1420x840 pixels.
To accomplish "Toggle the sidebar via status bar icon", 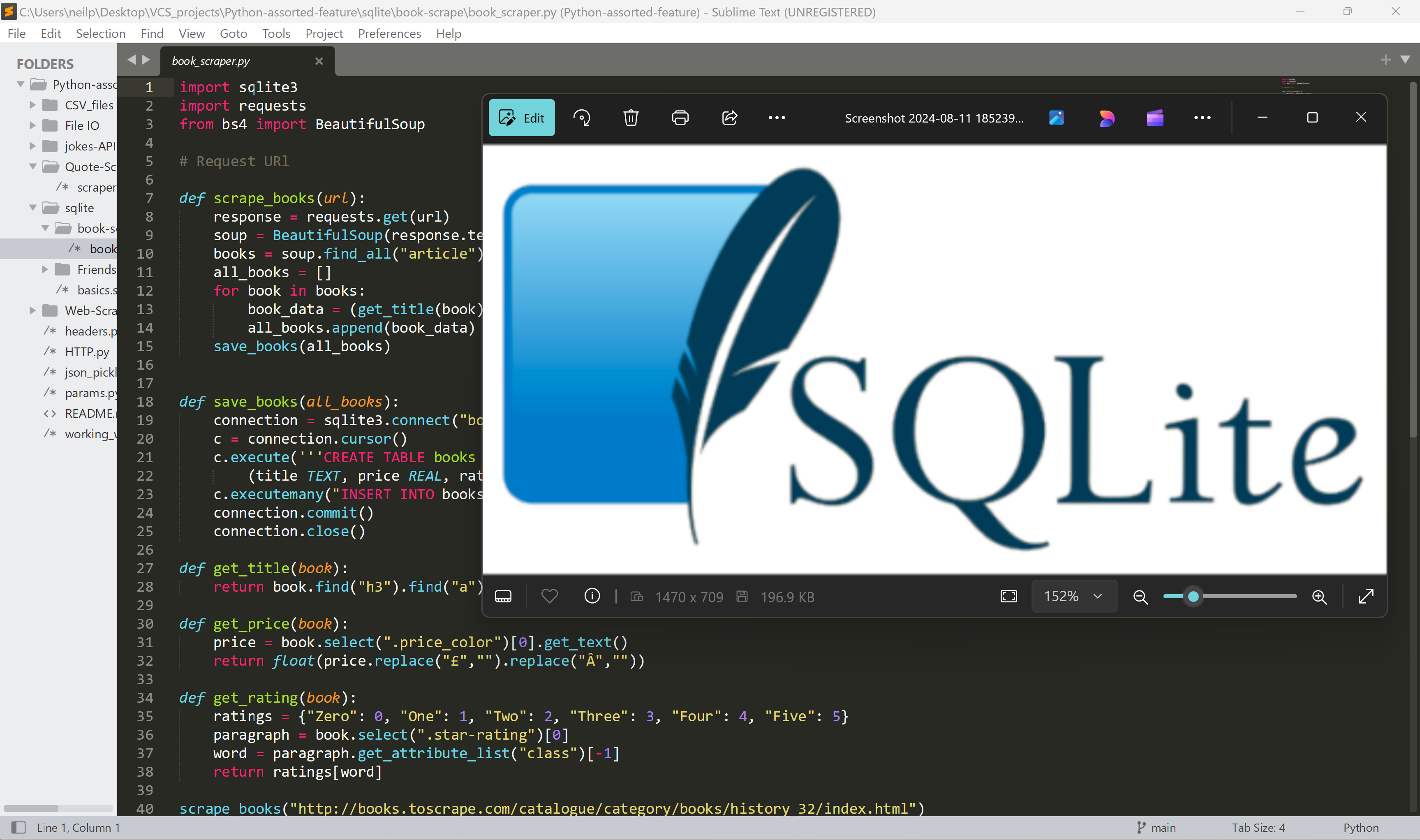I will coord(19,828).
